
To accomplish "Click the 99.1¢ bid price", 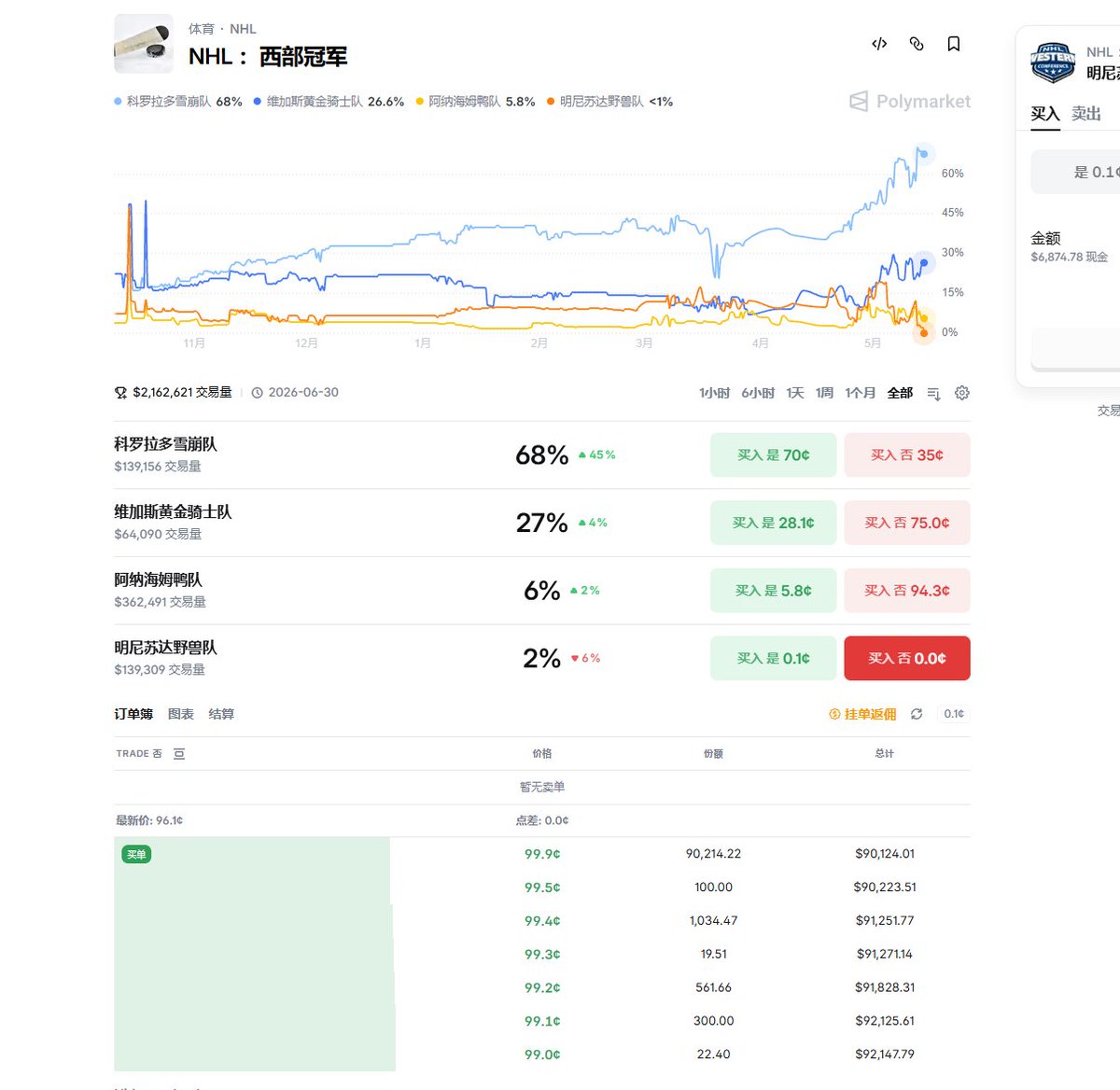I will click(x=542, y=1021).
